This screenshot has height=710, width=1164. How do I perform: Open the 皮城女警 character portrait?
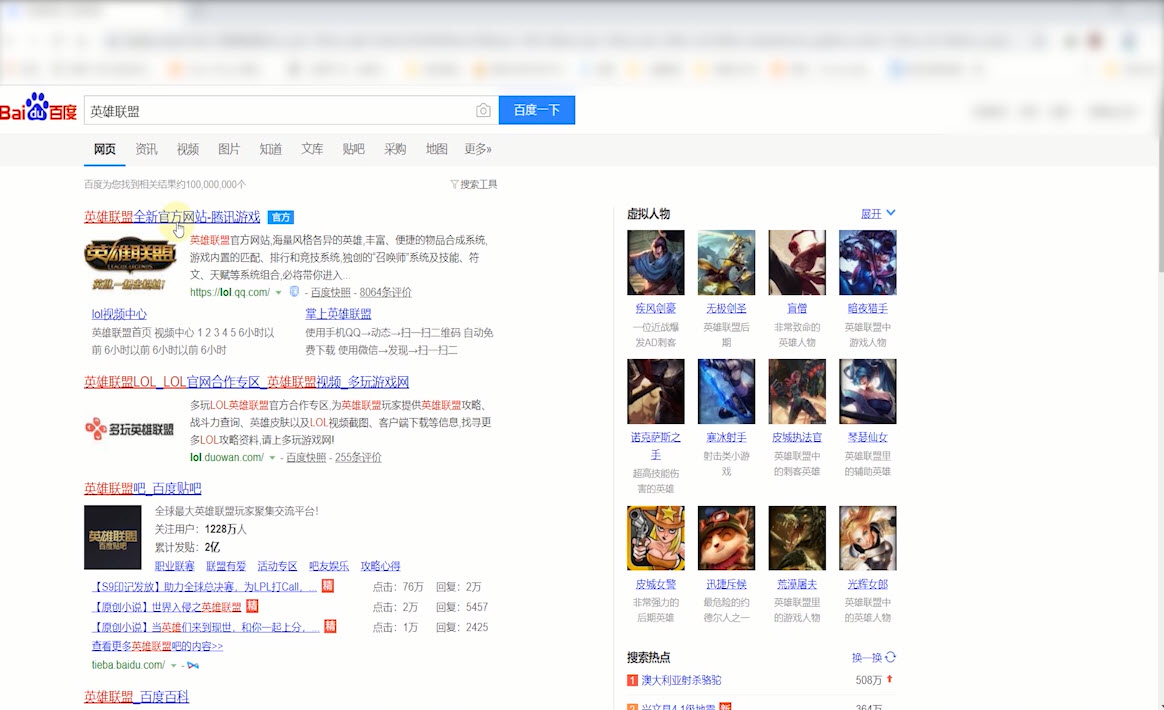(655, 538)
